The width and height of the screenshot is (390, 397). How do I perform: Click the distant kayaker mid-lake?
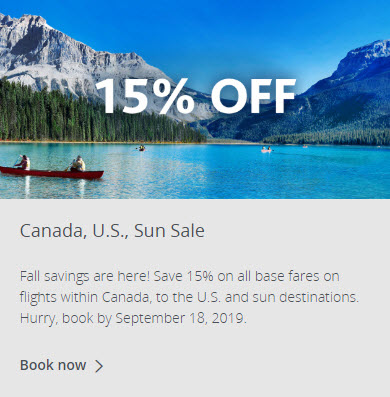tap(142, 148)
